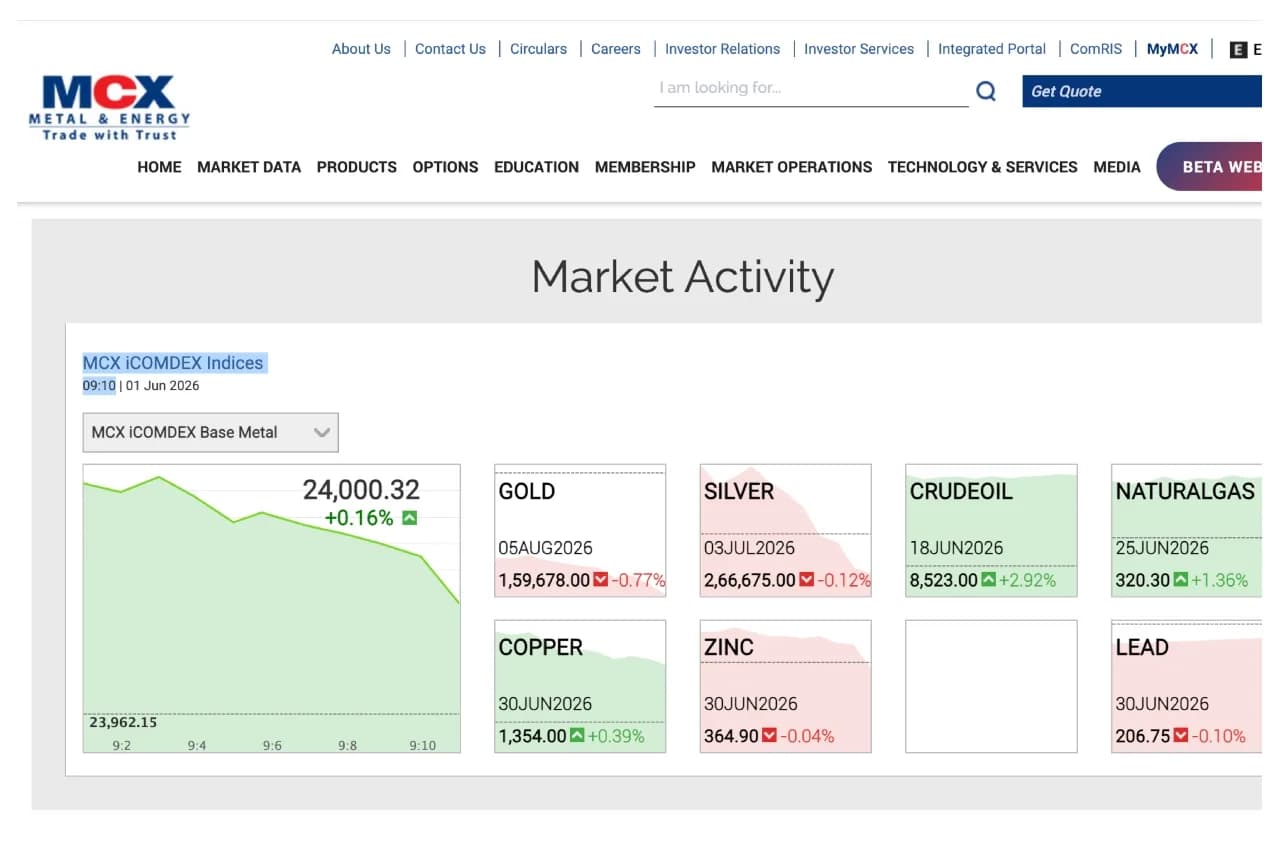1280x850 pixels.
Task: Open the GOLD commodity card
Action: click(580, 530)
